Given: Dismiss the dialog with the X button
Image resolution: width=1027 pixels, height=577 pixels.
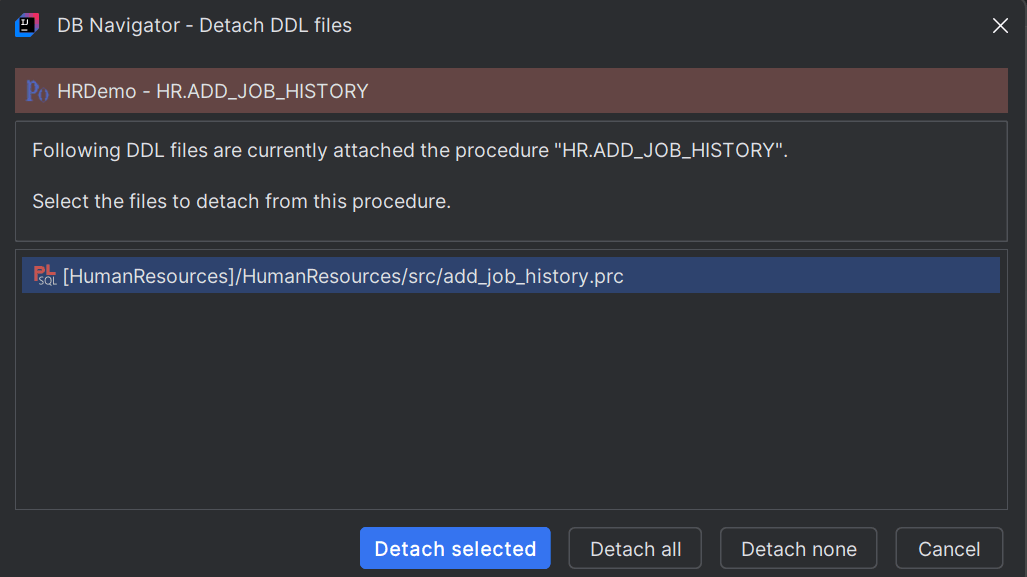Looking at the screenshot, I should 1000,26.
